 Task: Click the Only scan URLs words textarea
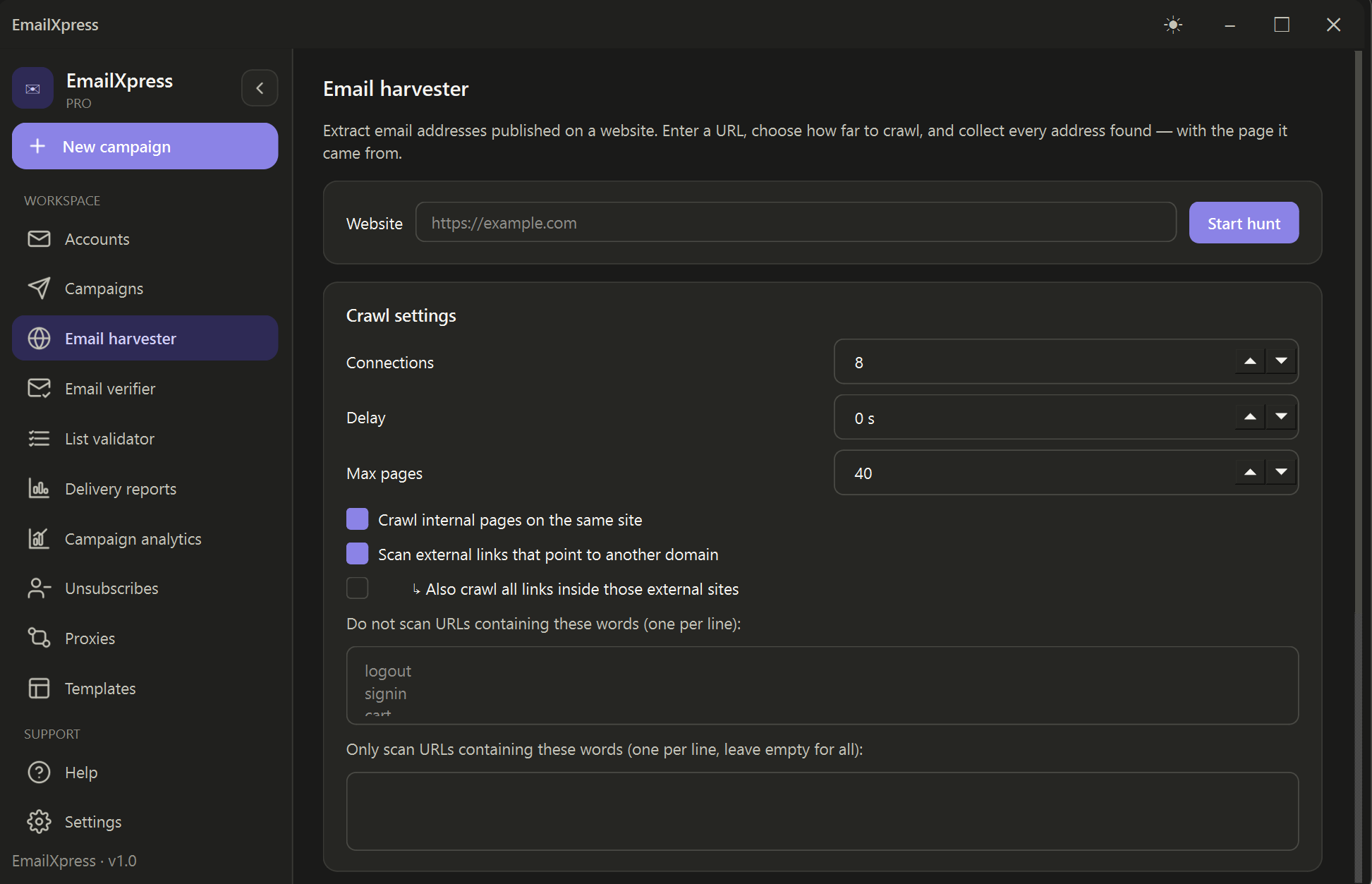pos(822,811)
